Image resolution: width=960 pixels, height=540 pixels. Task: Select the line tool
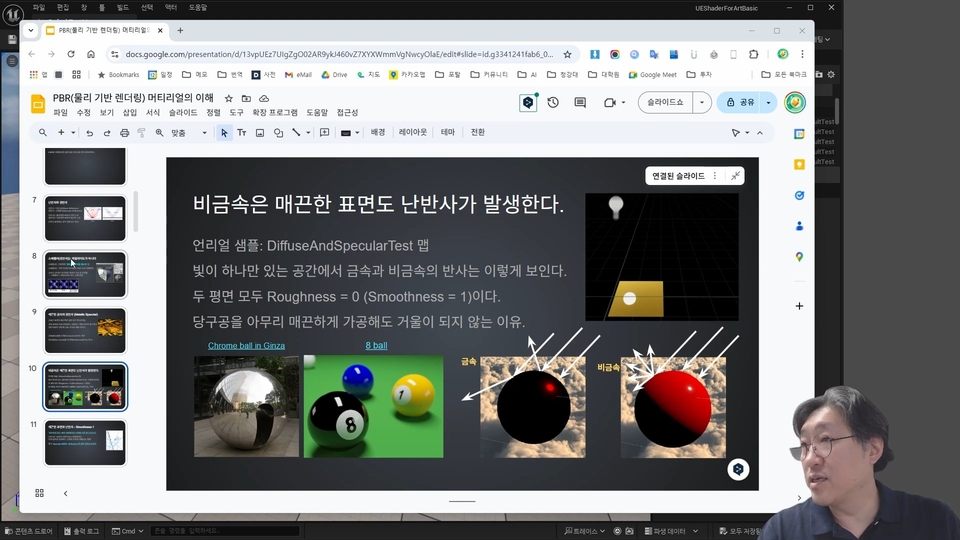pos(296,132)
